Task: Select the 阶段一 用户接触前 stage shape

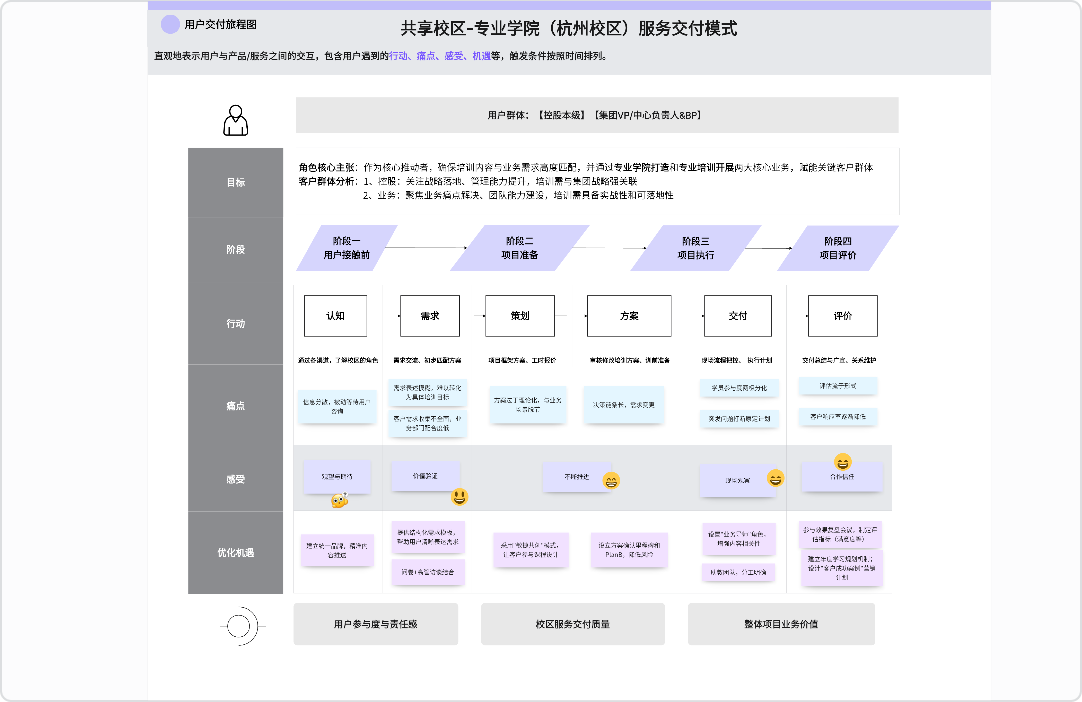Action: point(346,248)
